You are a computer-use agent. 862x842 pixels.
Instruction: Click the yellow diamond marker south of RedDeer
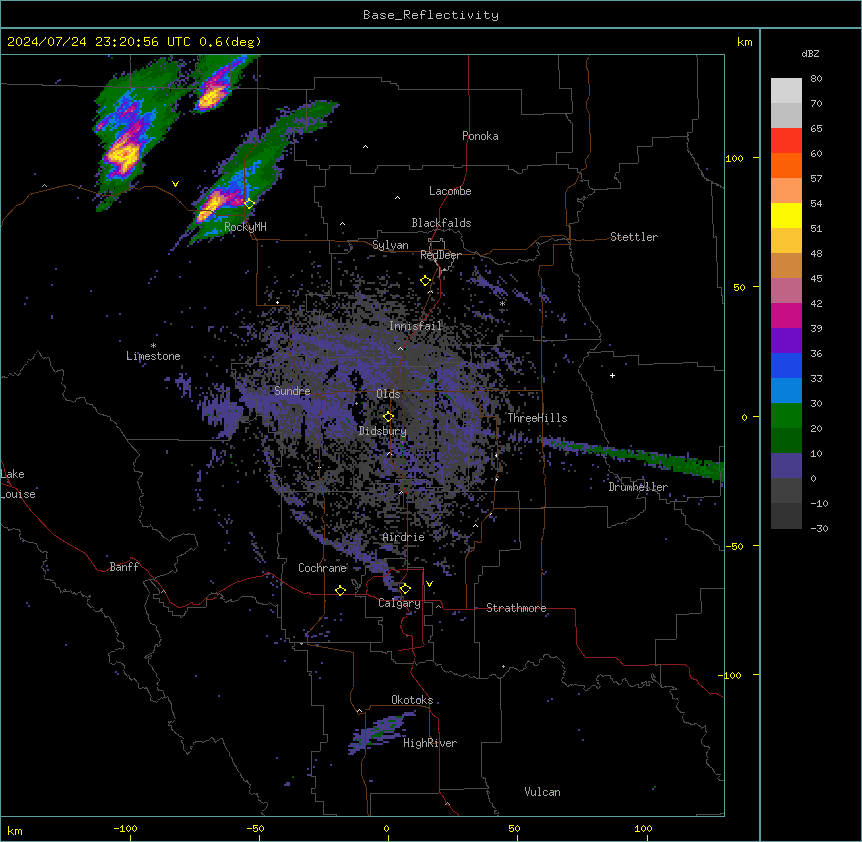425,281
